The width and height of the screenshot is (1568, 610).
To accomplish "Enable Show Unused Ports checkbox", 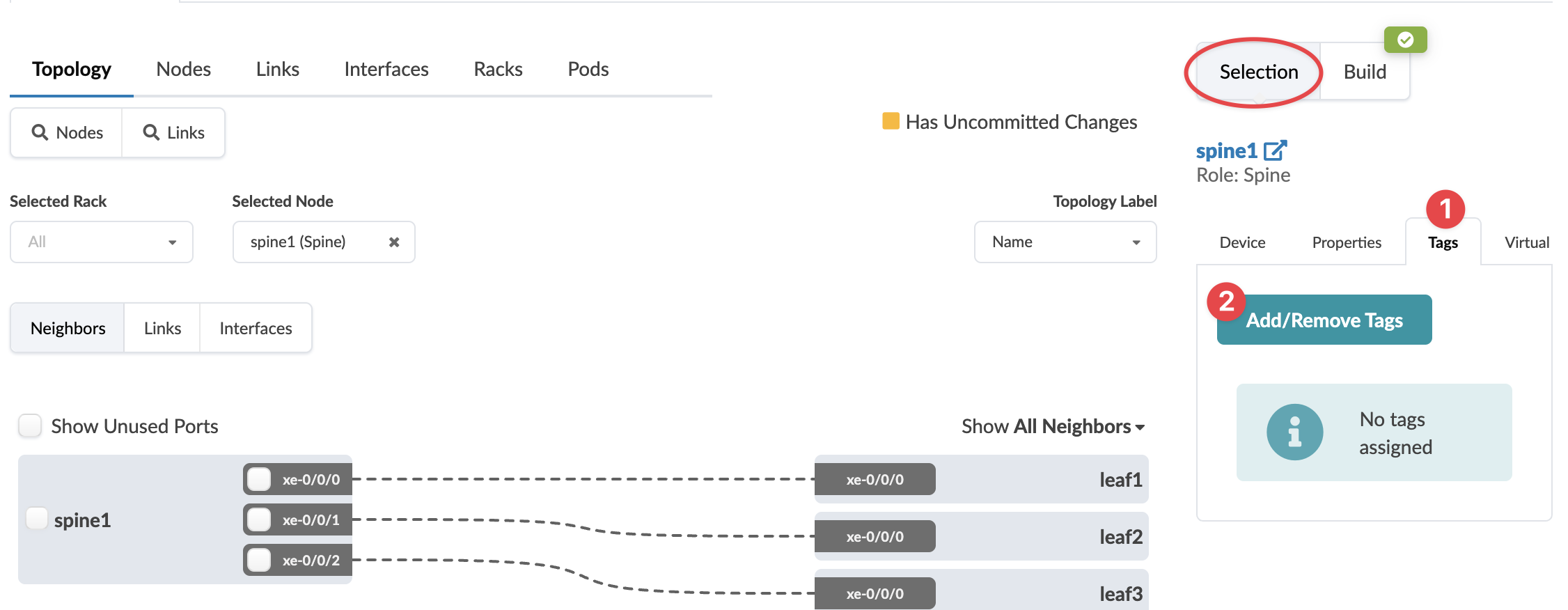I will 30,425.
